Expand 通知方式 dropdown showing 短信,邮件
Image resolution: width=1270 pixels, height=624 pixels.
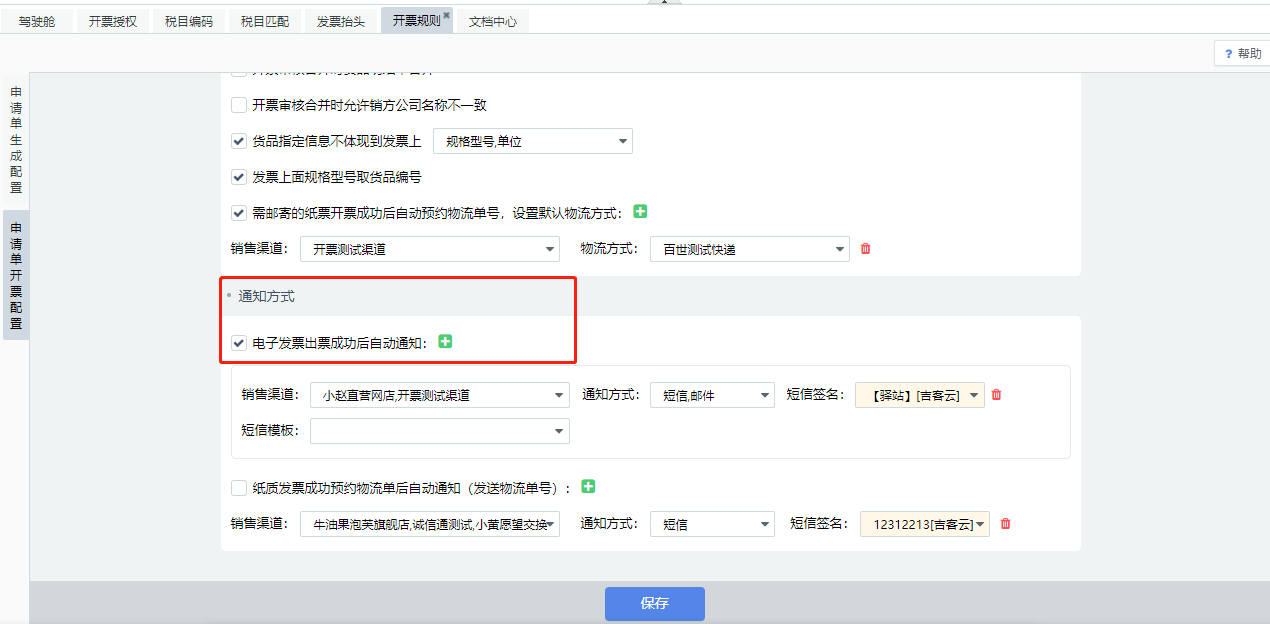[711, 395]
